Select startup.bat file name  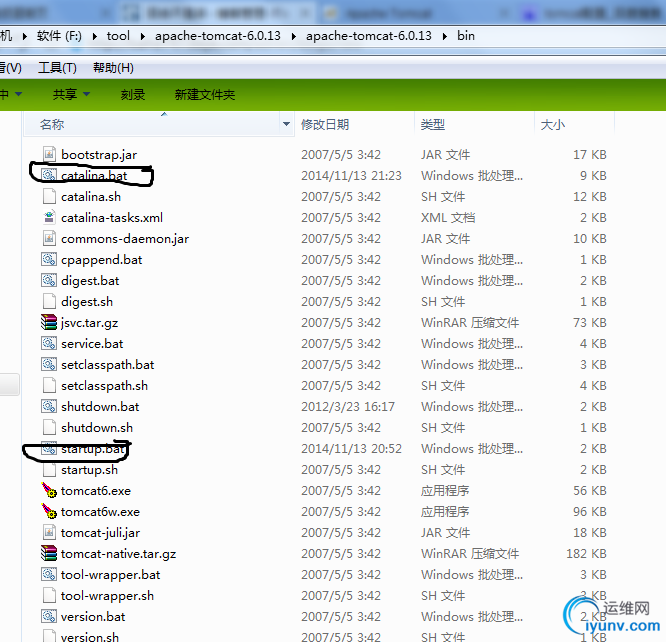tap(93, 449)
